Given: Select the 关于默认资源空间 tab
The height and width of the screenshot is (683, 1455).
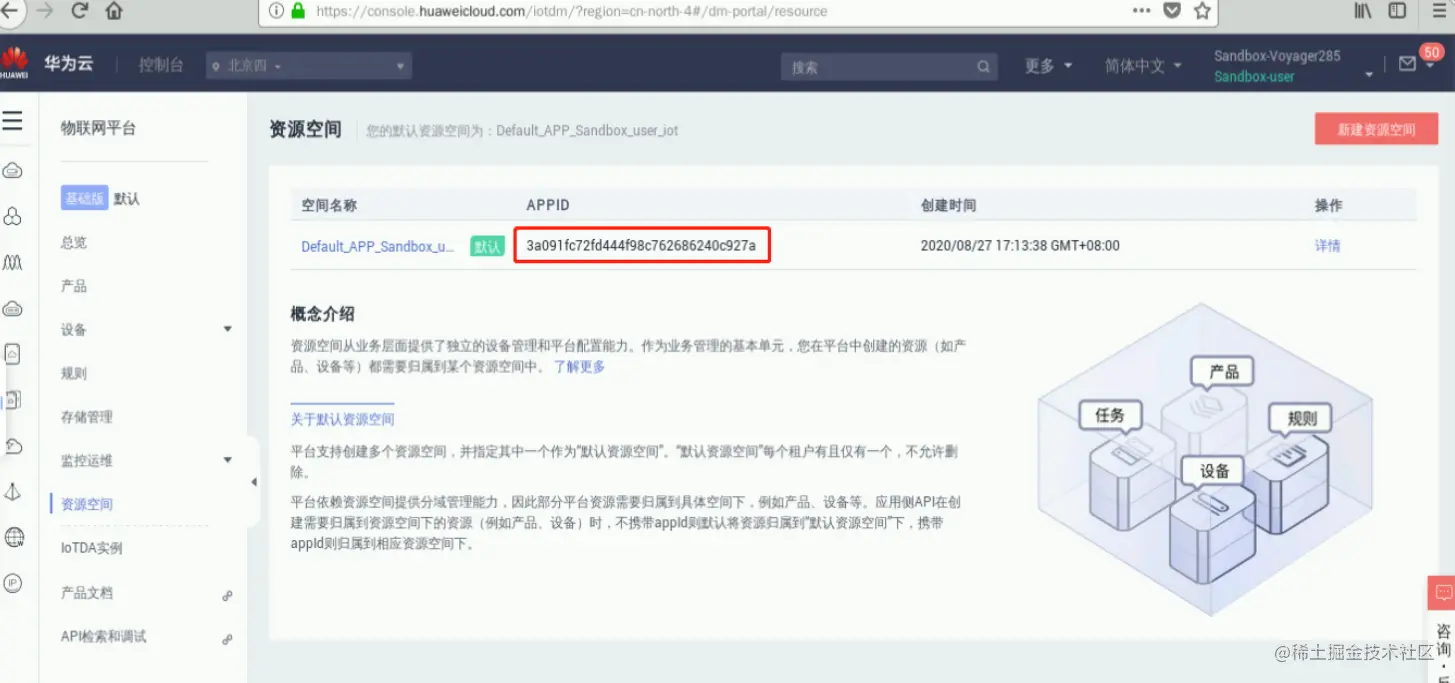Looking at the screenshot, I should click(x=342, y=419).
